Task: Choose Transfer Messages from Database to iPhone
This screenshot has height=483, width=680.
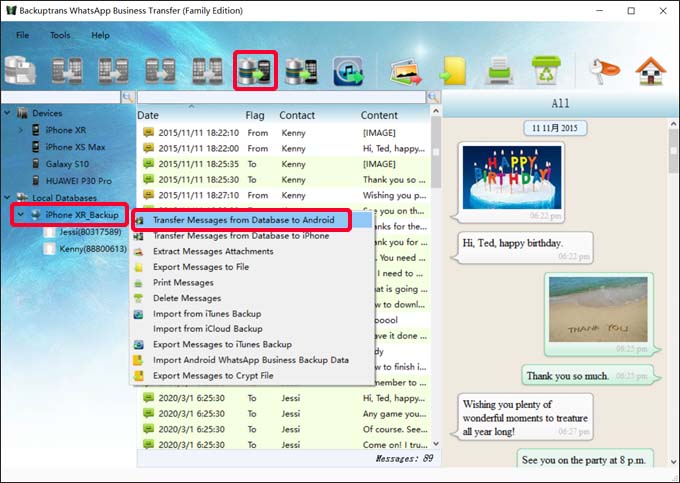Action: pos(252,236)
